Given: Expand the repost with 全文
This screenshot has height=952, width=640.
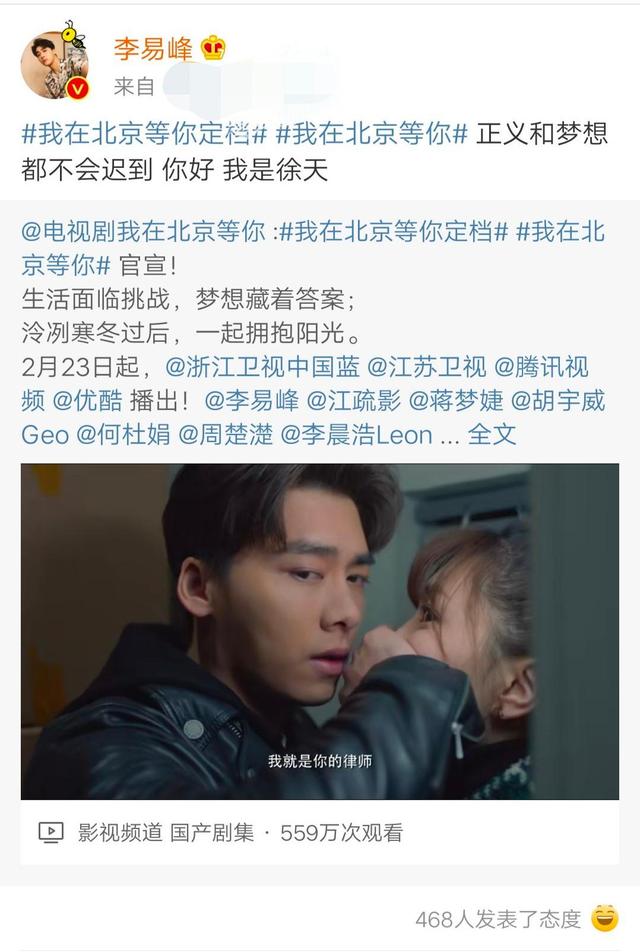Looking at the screenshot, I should point(492,435).
